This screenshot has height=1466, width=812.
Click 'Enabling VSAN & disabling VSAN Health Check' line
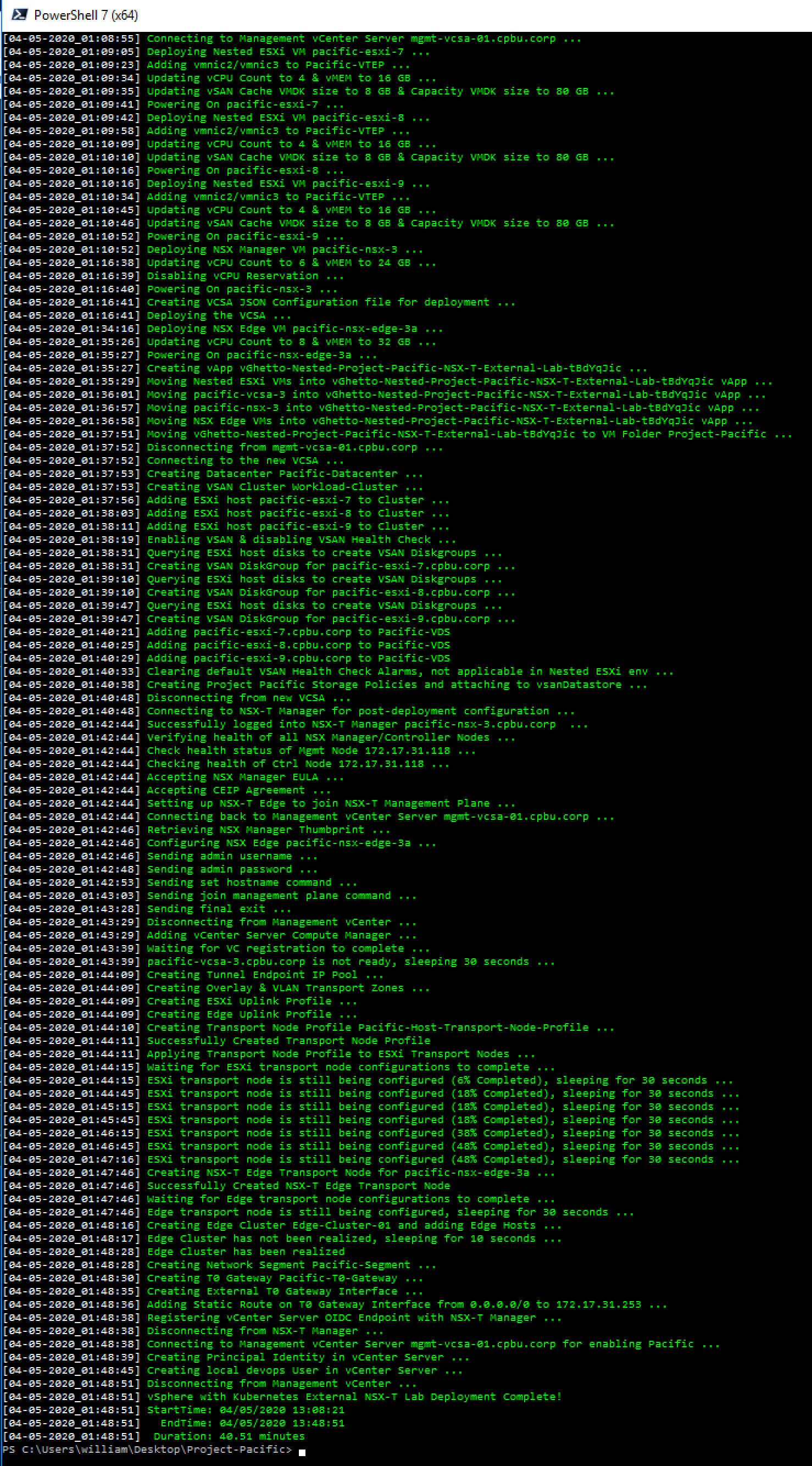tap(229, 540)
